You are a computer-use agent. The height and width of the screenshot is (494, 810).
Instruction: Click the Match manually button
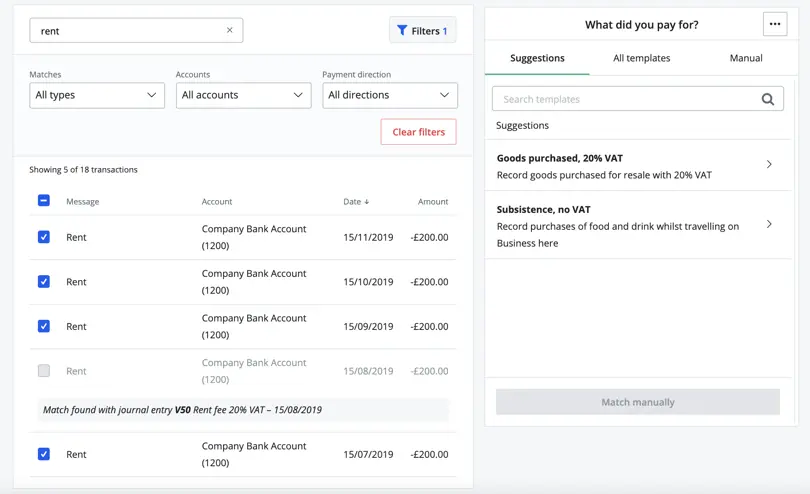coord(637,402)
